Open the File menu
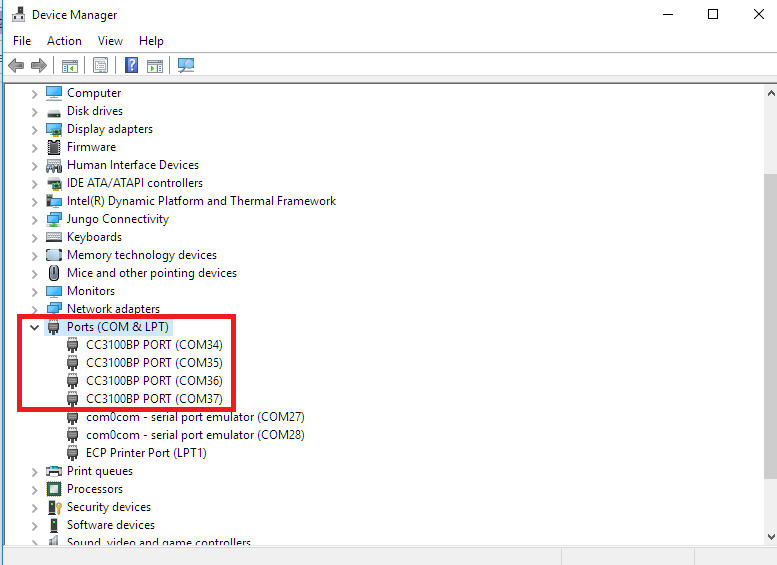 [x=22, y=41]
